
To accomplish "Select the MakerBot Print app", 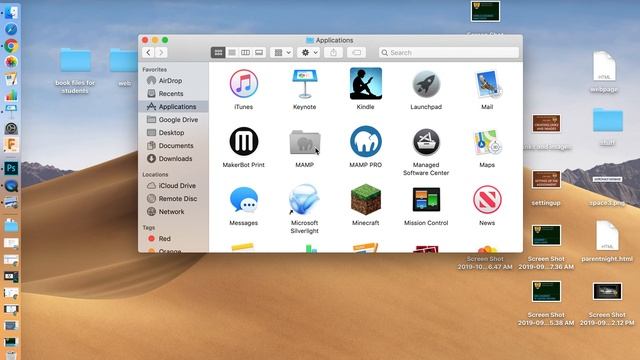I will (x=244, y=141).
